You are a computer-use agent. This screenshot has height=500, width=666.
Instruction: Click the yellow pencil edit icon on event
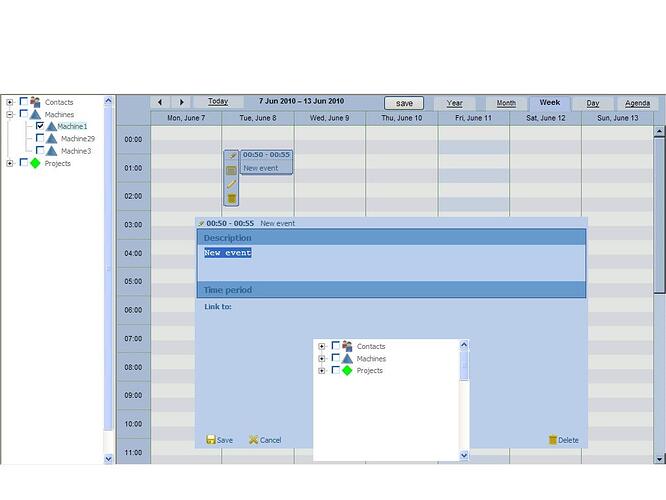(x=231, y=184)
